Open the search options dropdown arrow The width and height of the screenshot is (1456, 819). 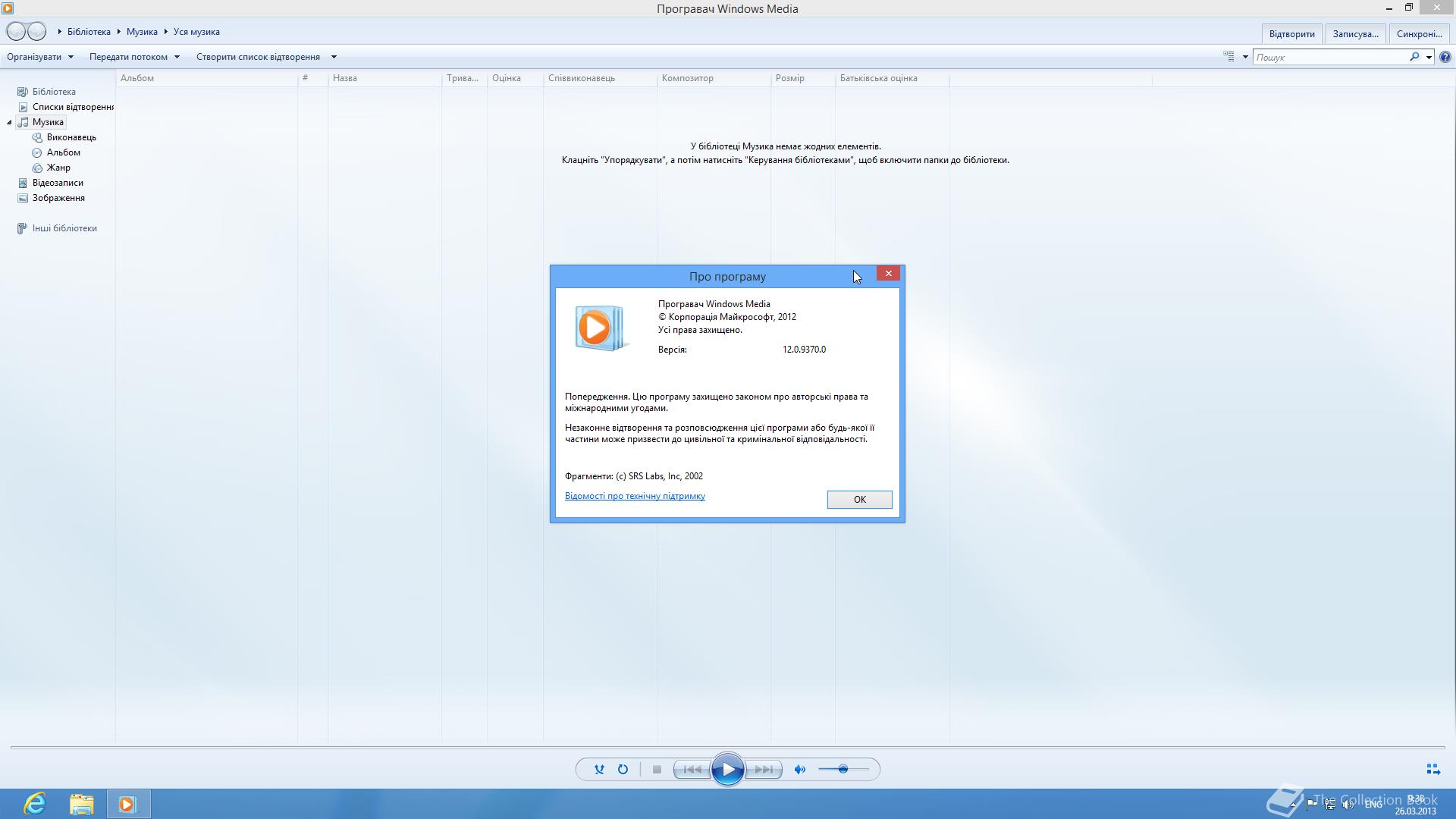[1429, 57]
